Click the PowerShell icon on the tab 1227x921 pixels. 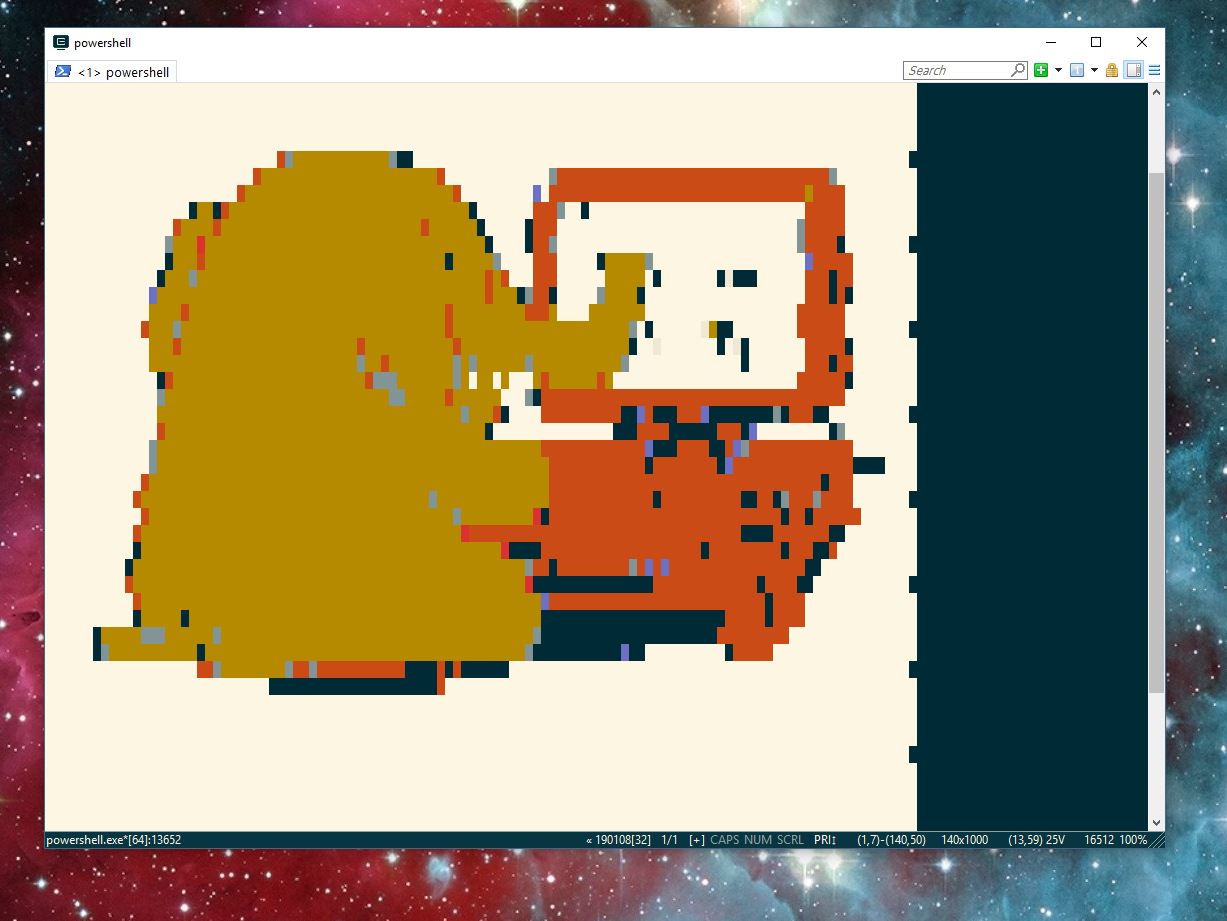[62, 72]
